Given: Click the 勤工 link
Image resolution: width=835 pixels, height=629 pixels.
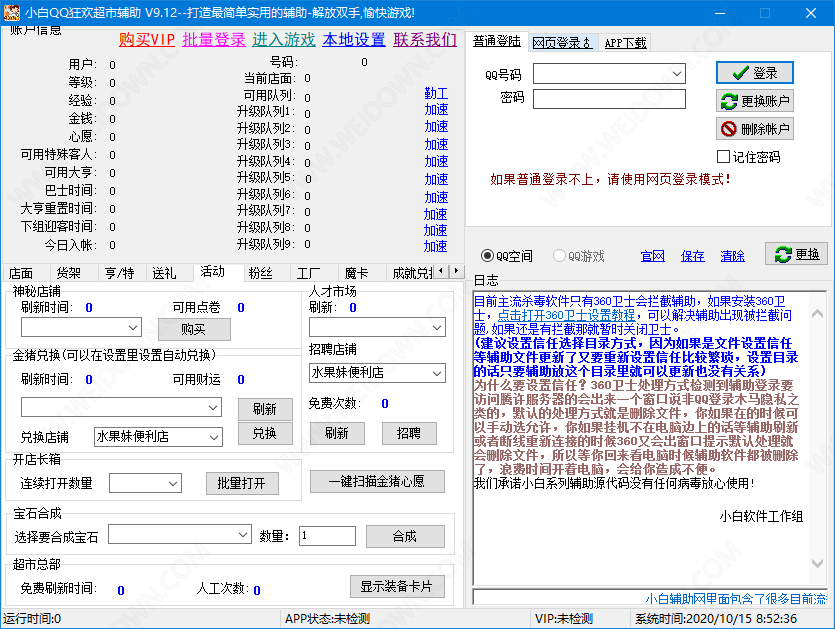Looking at the screenshot, I should pos(436,93).
